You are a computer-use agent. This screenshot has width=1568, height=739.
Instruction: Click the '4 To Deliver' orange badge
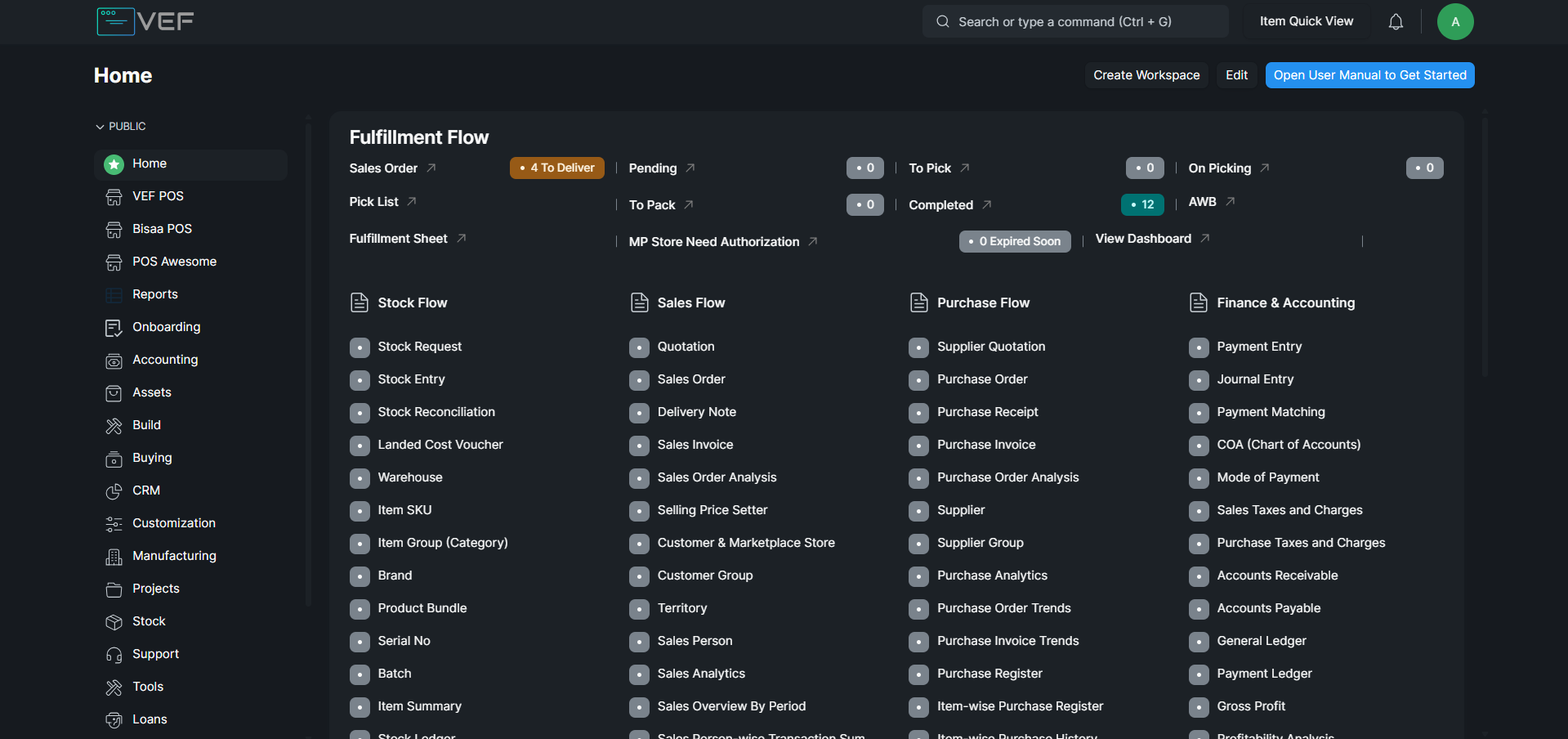[556, 168]
